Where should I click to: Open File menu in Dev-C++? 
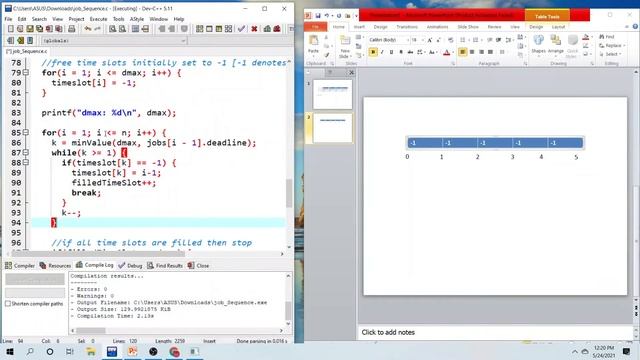click(x=8, y=19)
